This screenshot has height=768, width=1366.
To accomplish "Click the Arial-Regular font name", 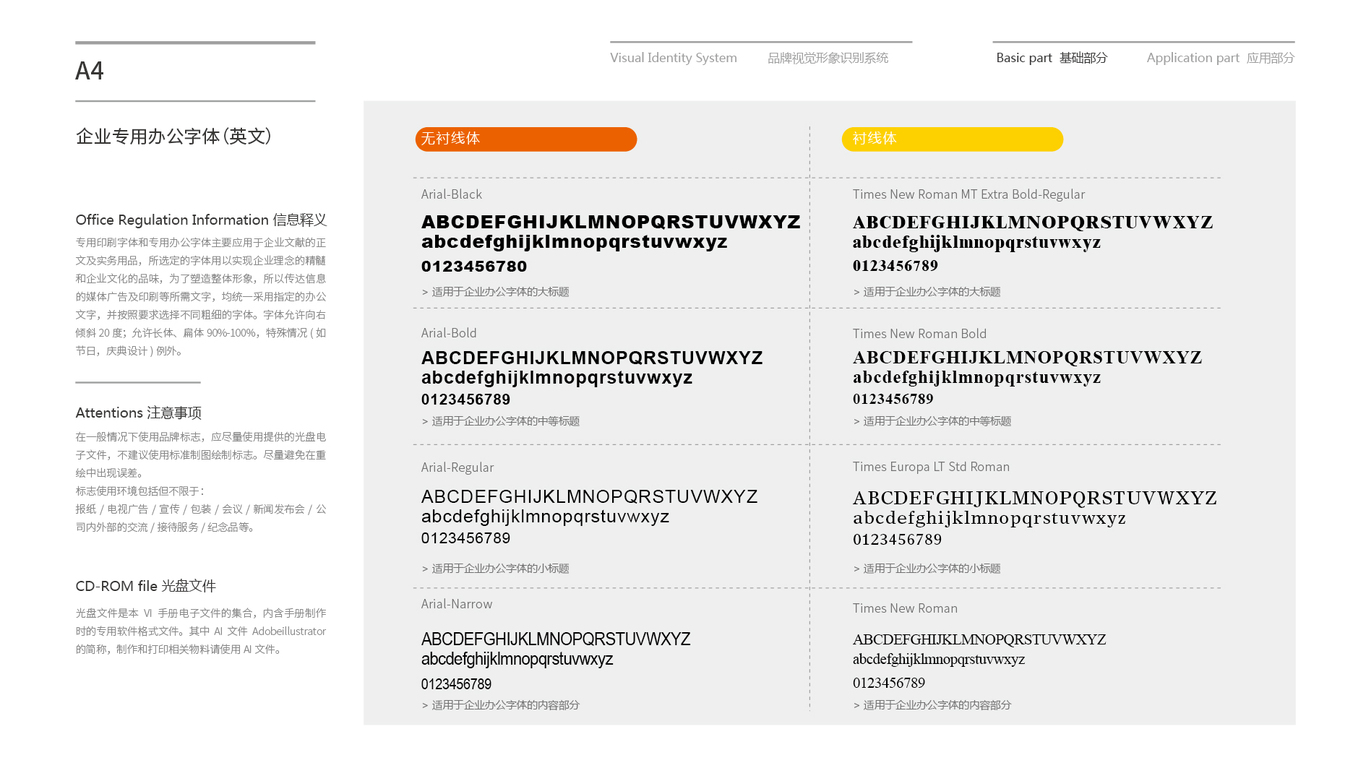I will coord(457,467).
